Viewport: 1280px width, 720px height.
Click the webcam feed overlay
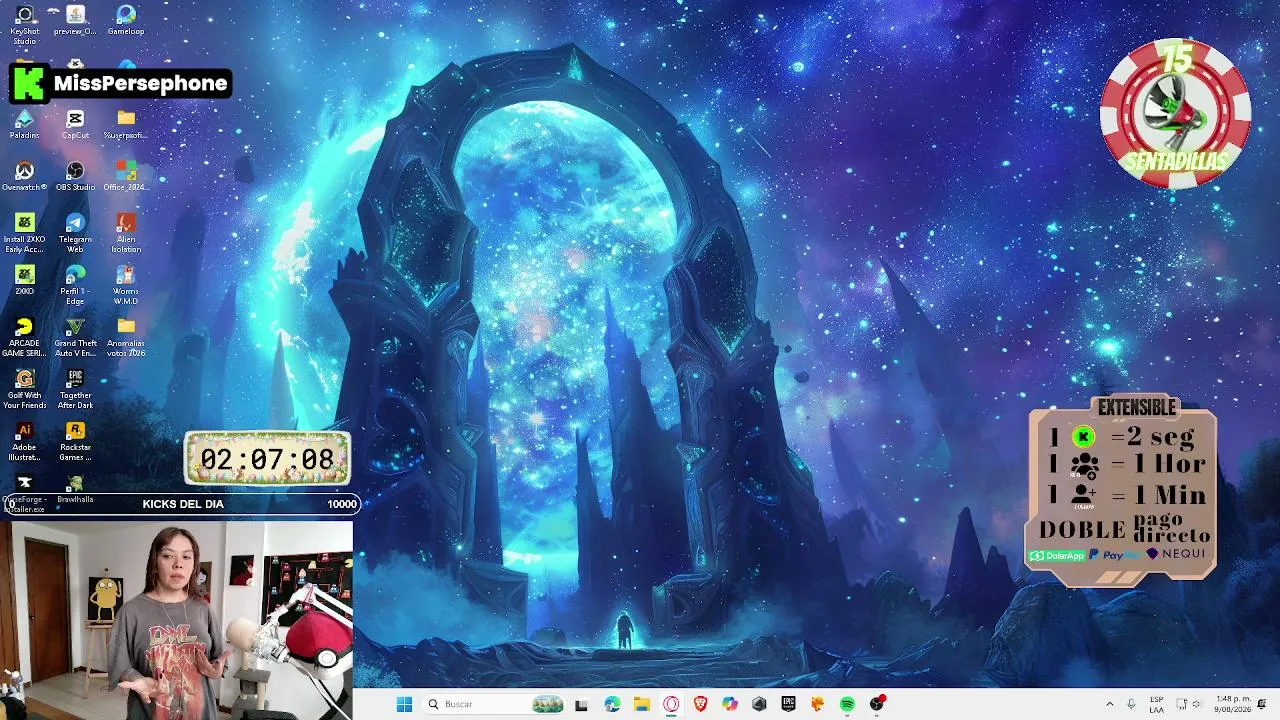coord(177,620)
